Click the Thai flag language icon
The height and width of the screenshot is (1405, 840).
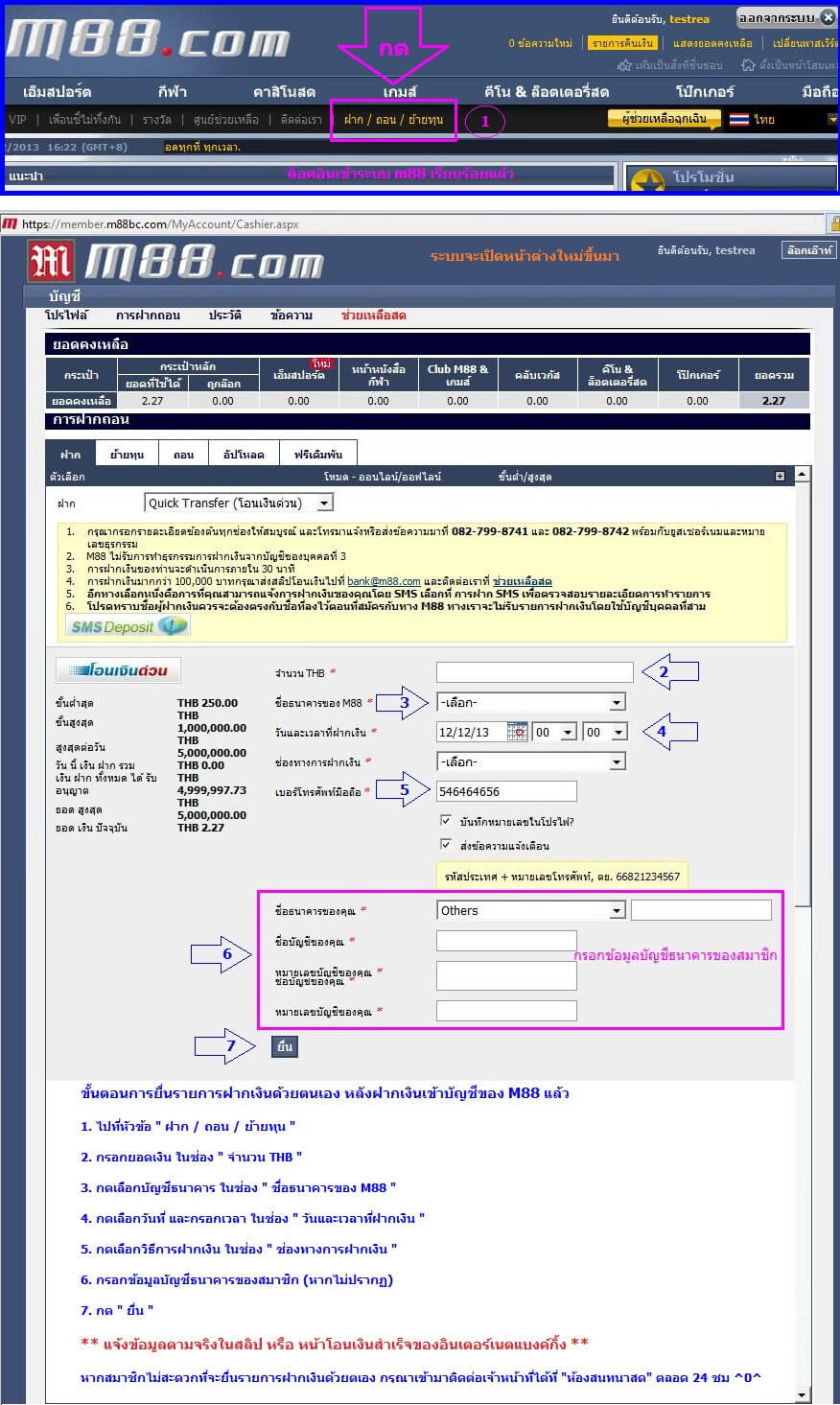click(x=739, y=120)
